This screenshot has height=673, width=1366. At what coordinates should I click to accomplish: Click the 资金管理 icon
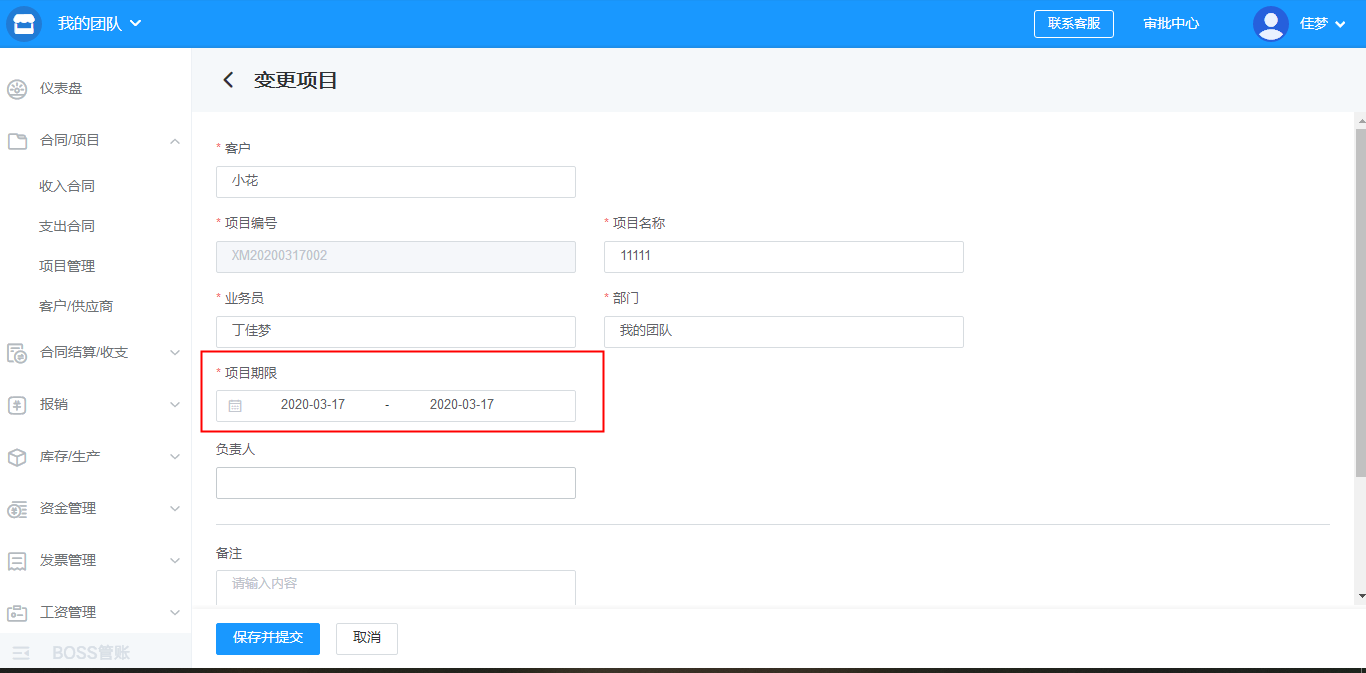point(17,509)
